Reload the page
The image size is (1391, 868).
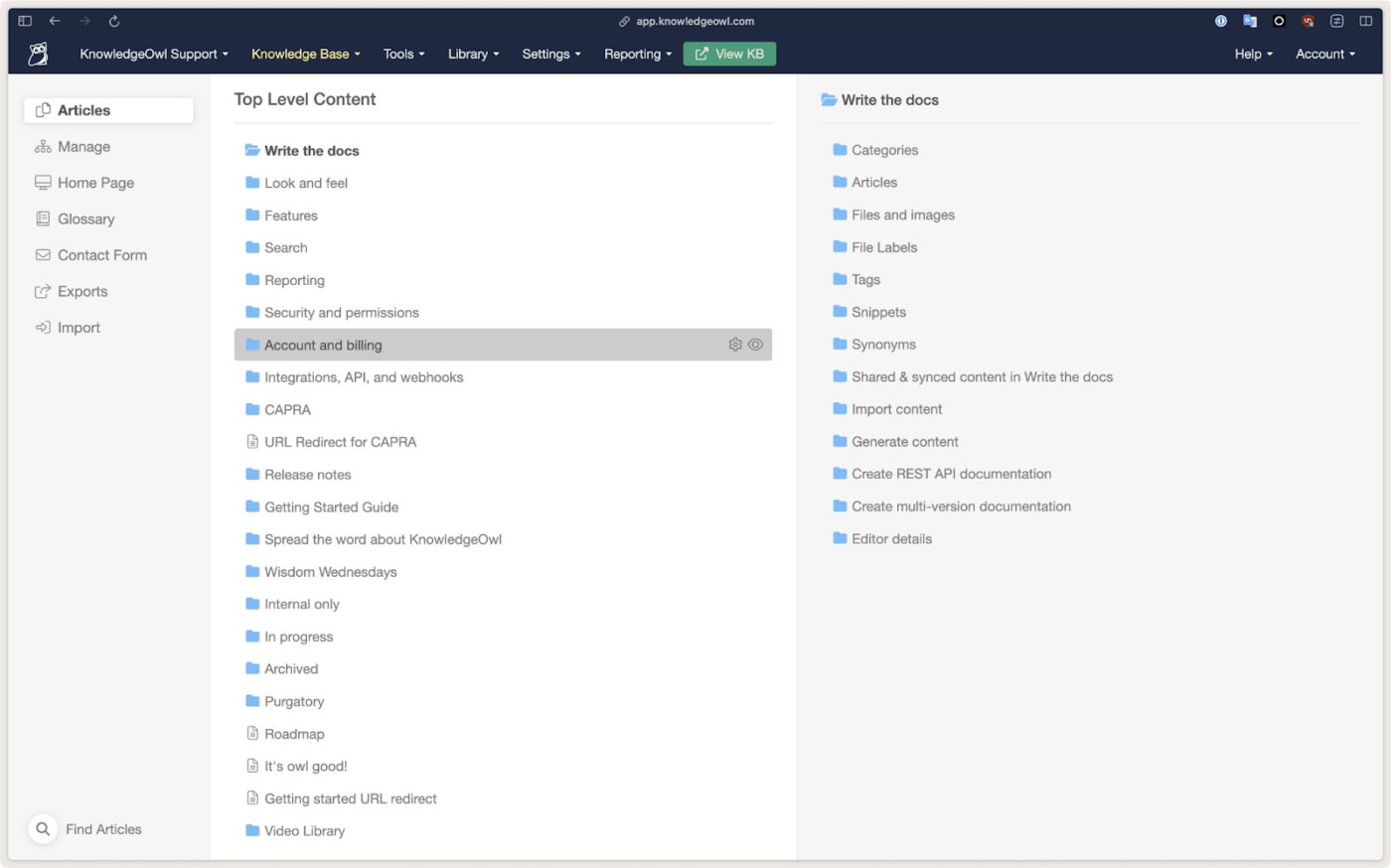114,21
